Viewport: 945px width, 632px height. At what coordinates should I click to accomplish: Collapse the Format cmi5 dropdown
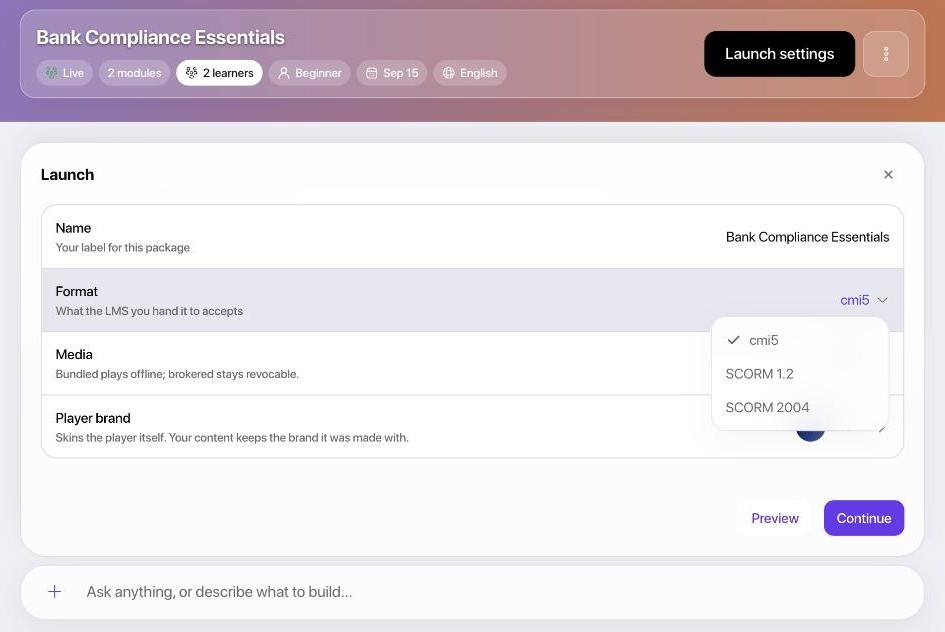coord(864,300)
